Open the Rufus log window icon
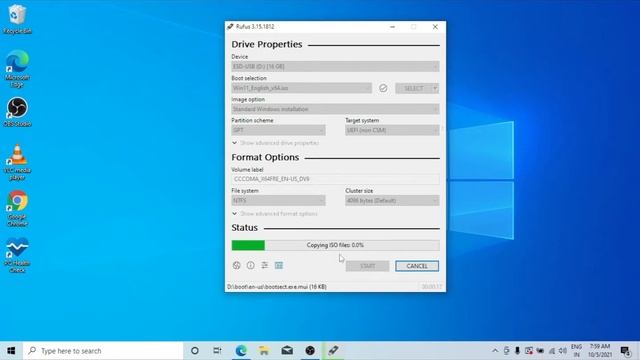 (279, 265)
